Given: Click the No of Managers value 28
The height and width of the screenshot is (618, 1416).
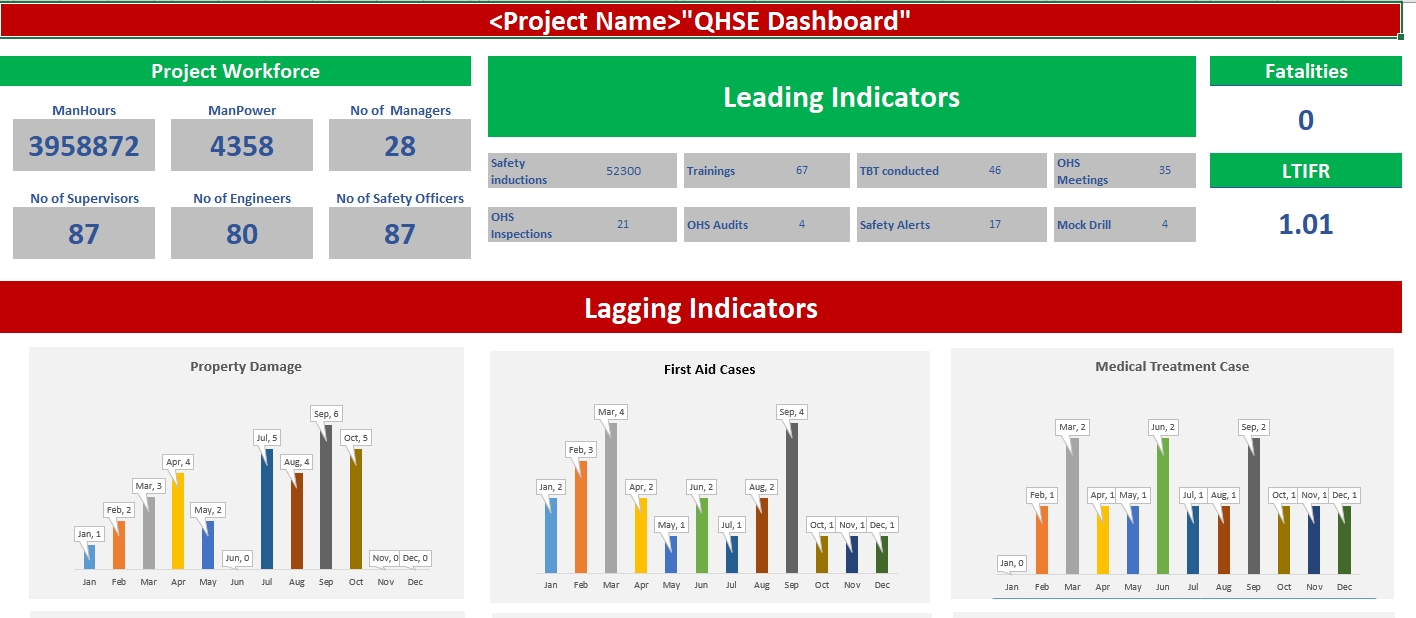Looking at the screenshot, I should (400, 146).
